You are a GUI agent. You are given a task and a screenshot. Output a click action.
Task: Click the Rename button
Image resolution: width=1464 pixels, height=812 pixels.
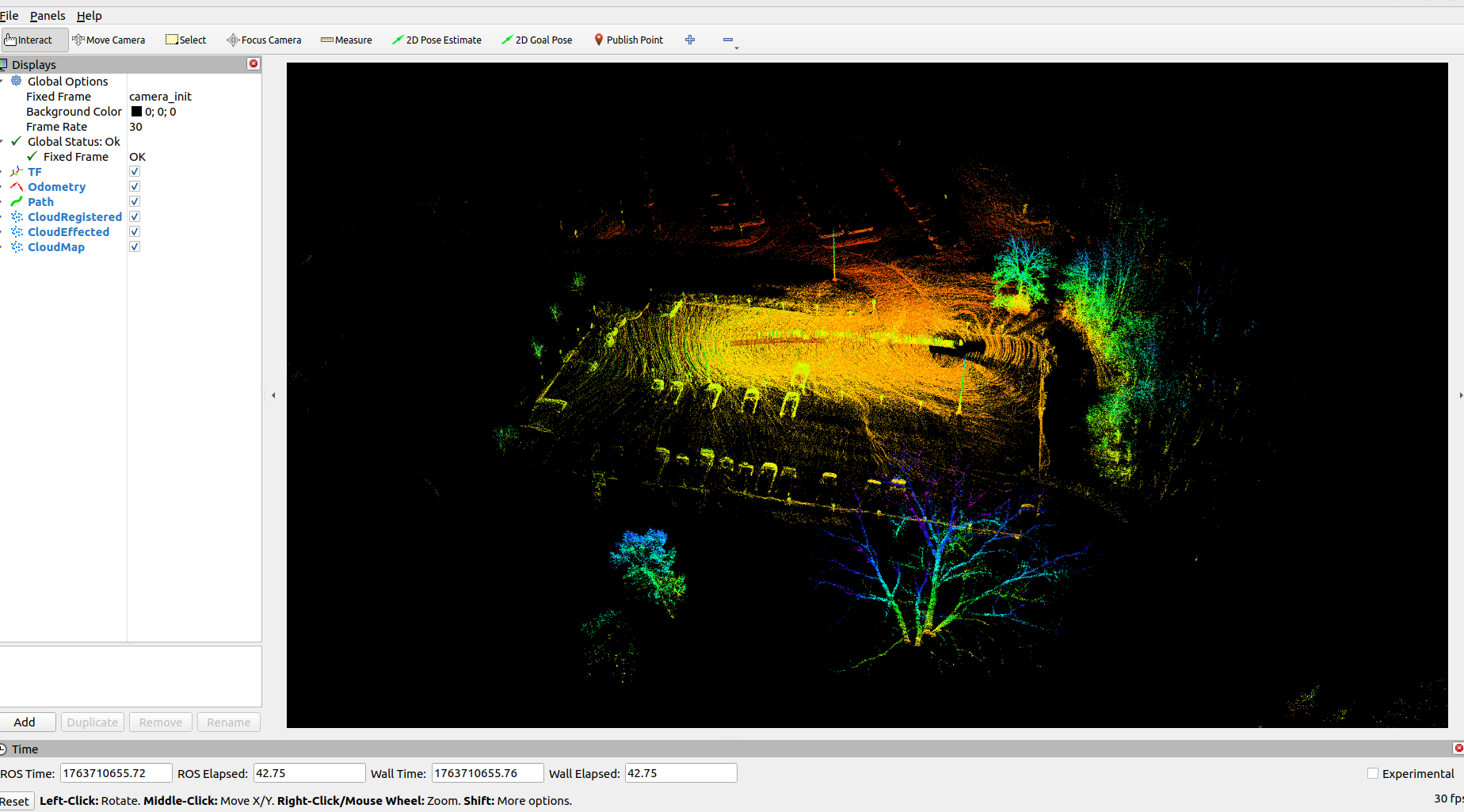tap(229, 722)
